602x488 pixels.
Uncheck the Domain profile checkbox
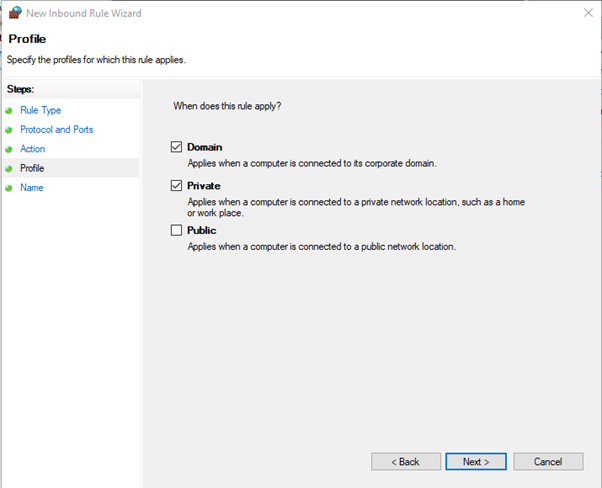tap(176, 147)
